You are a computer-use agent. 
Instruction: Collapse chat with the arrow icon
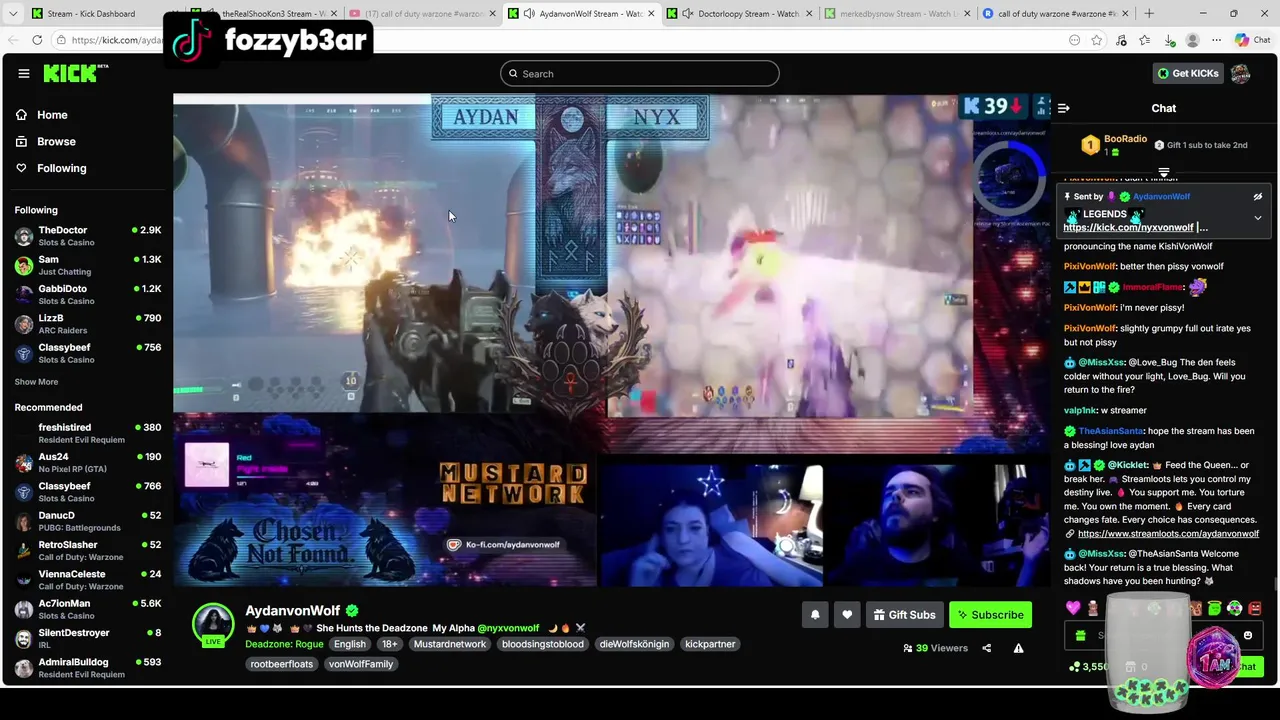pyautogui.click(x=1064, y=108)
